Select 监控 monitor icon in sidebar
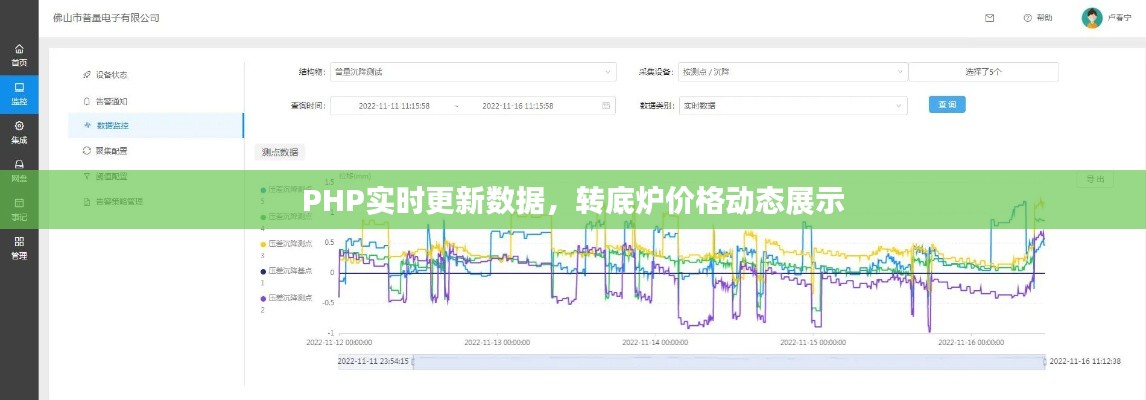 19,93
